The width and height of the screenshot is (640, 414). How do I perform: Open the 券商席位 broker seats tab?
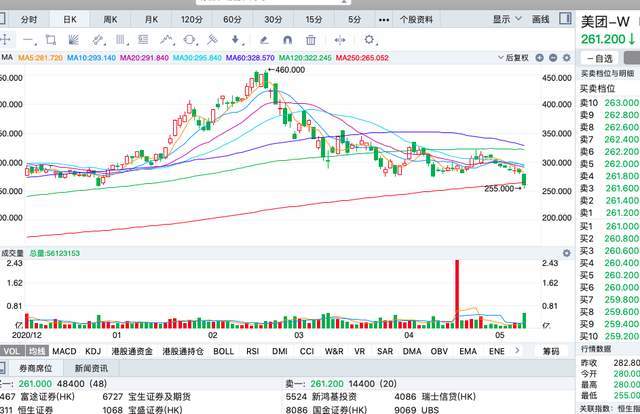coord(36,368)
